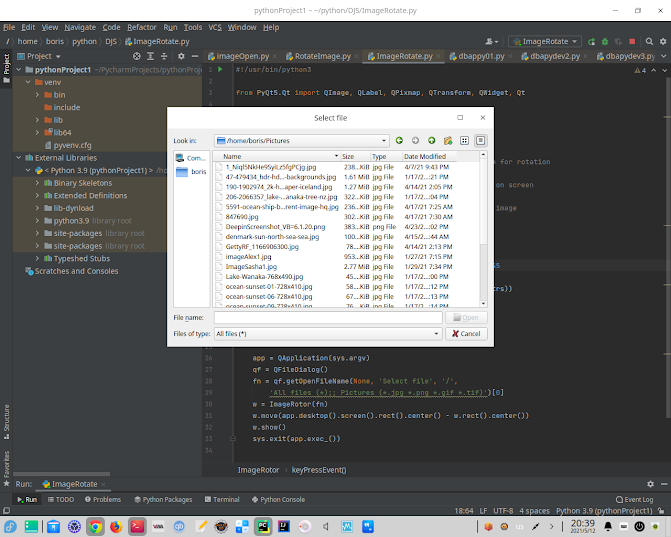Select boris folder in dialog sidebar
The width and height of the screenshot is (671, 537).
(x=191, y=172)
